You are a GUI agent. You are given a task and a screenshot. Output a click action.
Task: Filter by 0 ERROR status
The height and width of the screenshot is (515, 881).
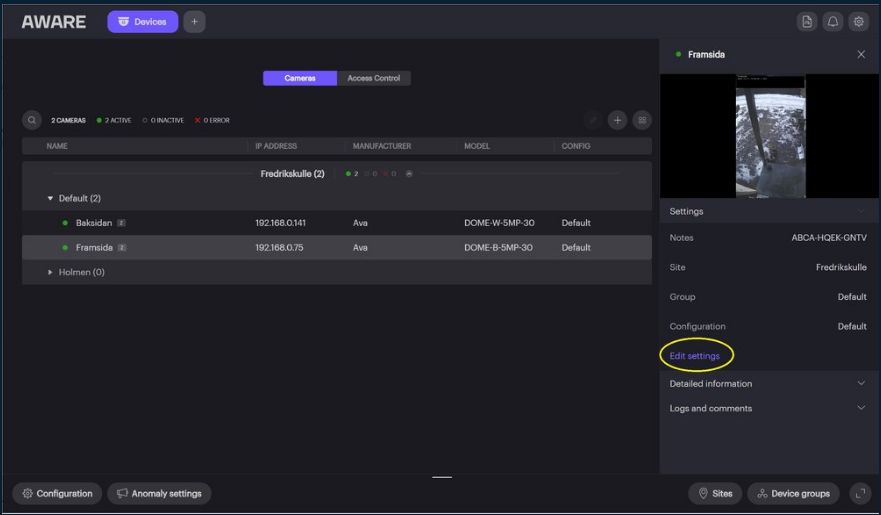(x=212, y=120)
